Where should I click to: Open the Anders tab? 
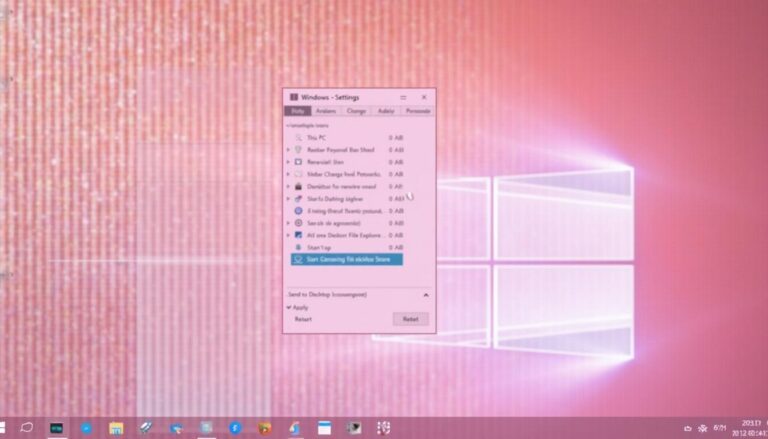pyautogui.click(x=327, y=111)
